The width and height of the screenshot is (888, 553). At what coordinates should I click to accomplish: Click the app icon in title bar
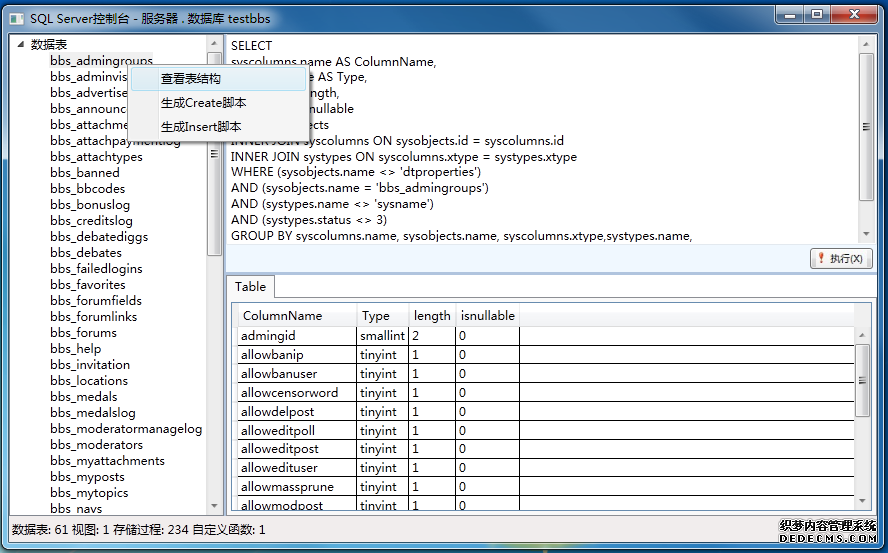16,18
